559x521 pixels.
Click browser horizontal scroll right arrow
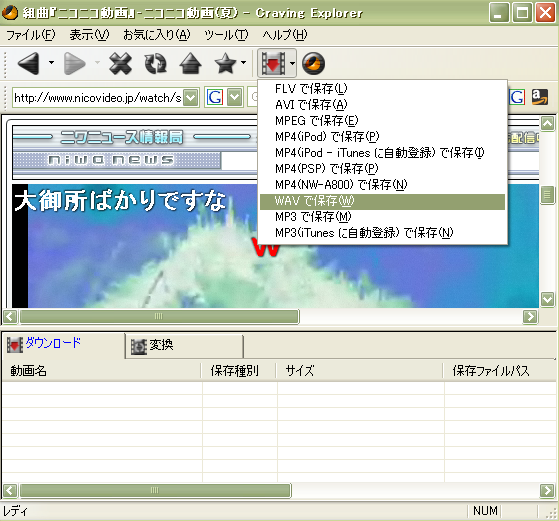[530, 316]
